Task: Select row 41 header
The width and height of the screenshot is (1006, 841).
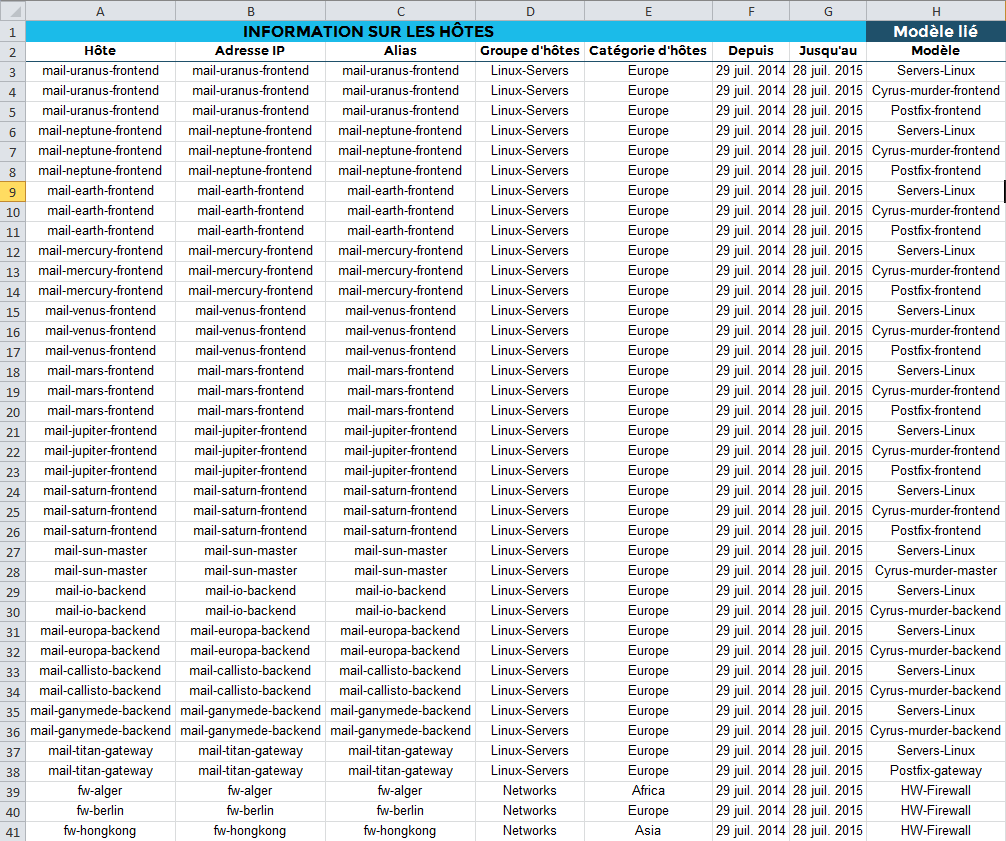Action: (14, 830)
